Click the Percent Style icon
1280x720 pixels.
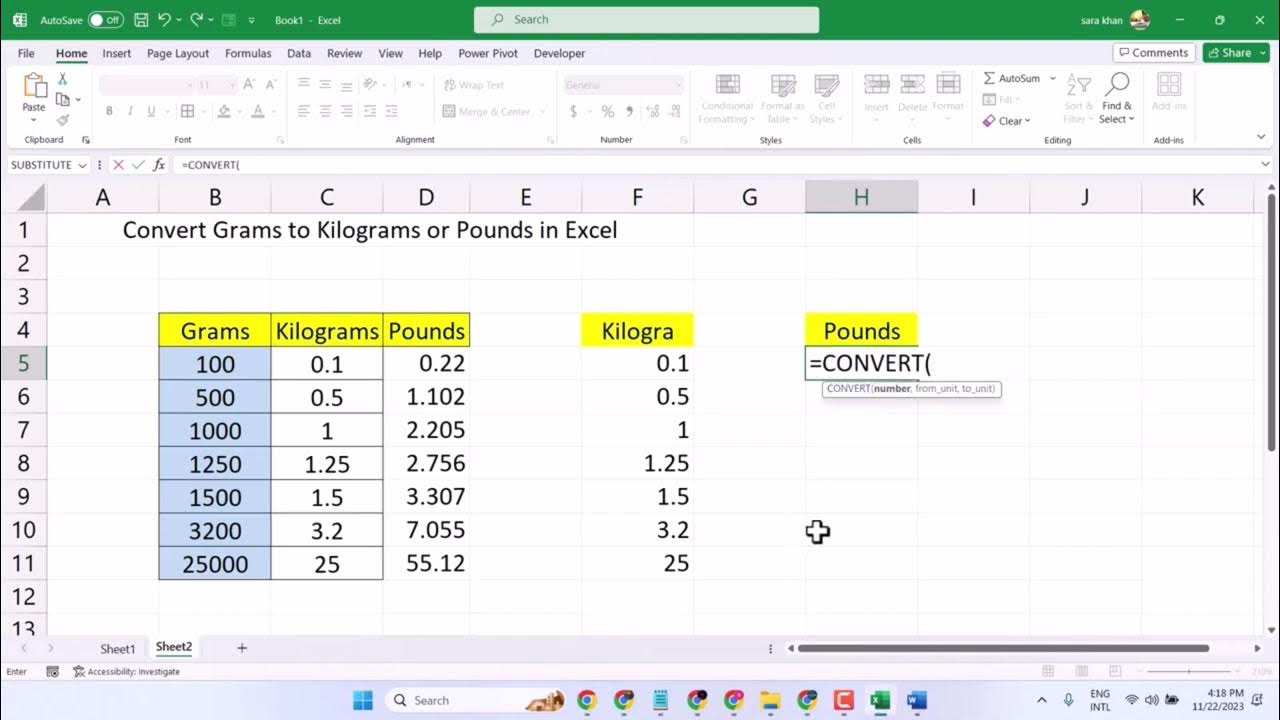(x=607, y=112)
